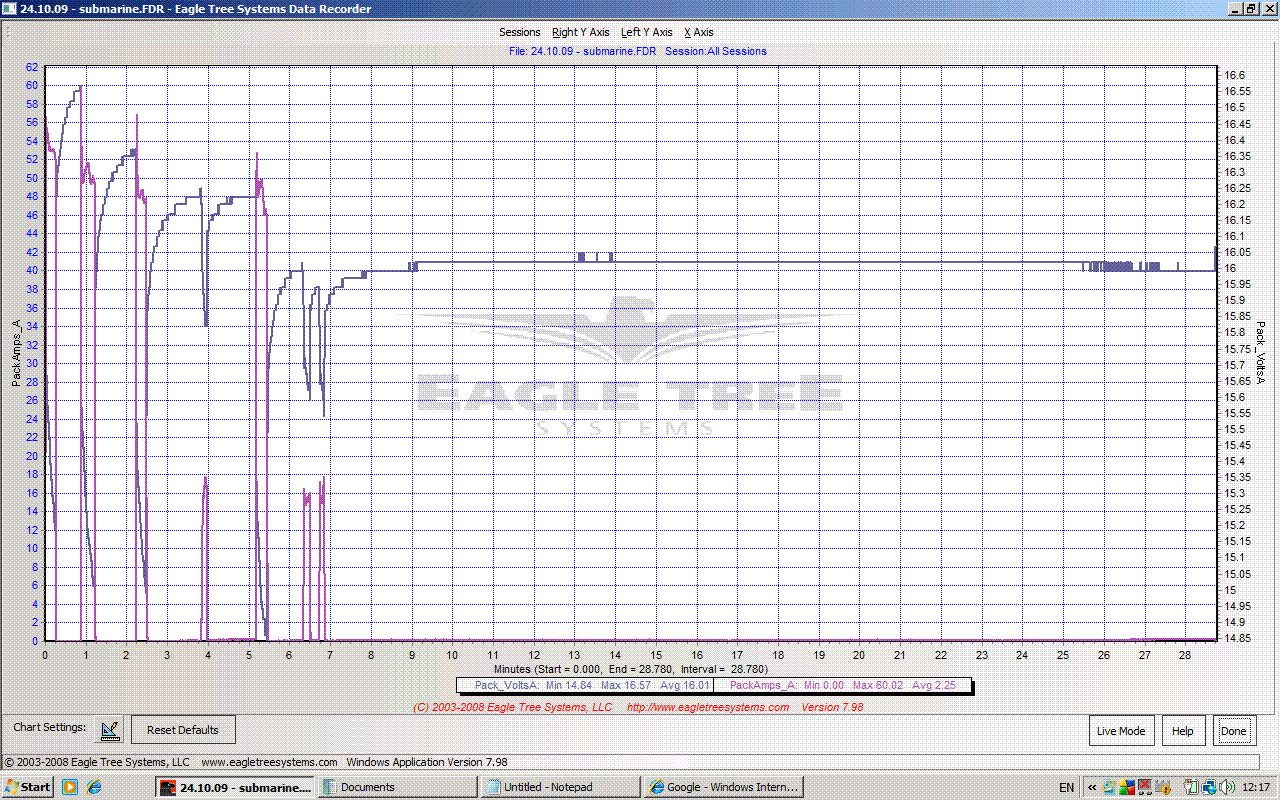This screenshot has height=800, width=1280.
Task: Click the chart settings graph icon
Action: coord(110,730)
